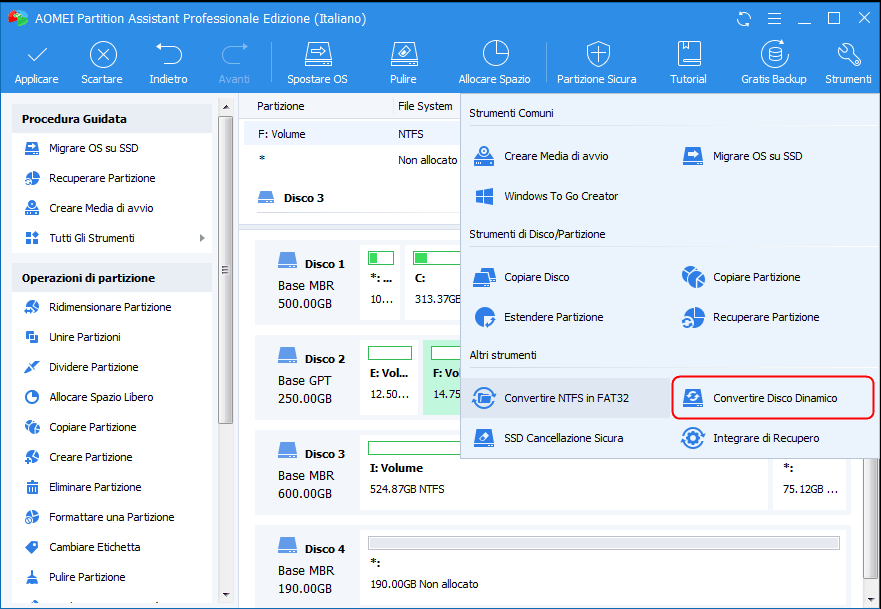The height and width of the screenshot is (609, 881).
Task: Open the Strumenti wrench menu
Action: pyautogui.click(x=848, y=62)
